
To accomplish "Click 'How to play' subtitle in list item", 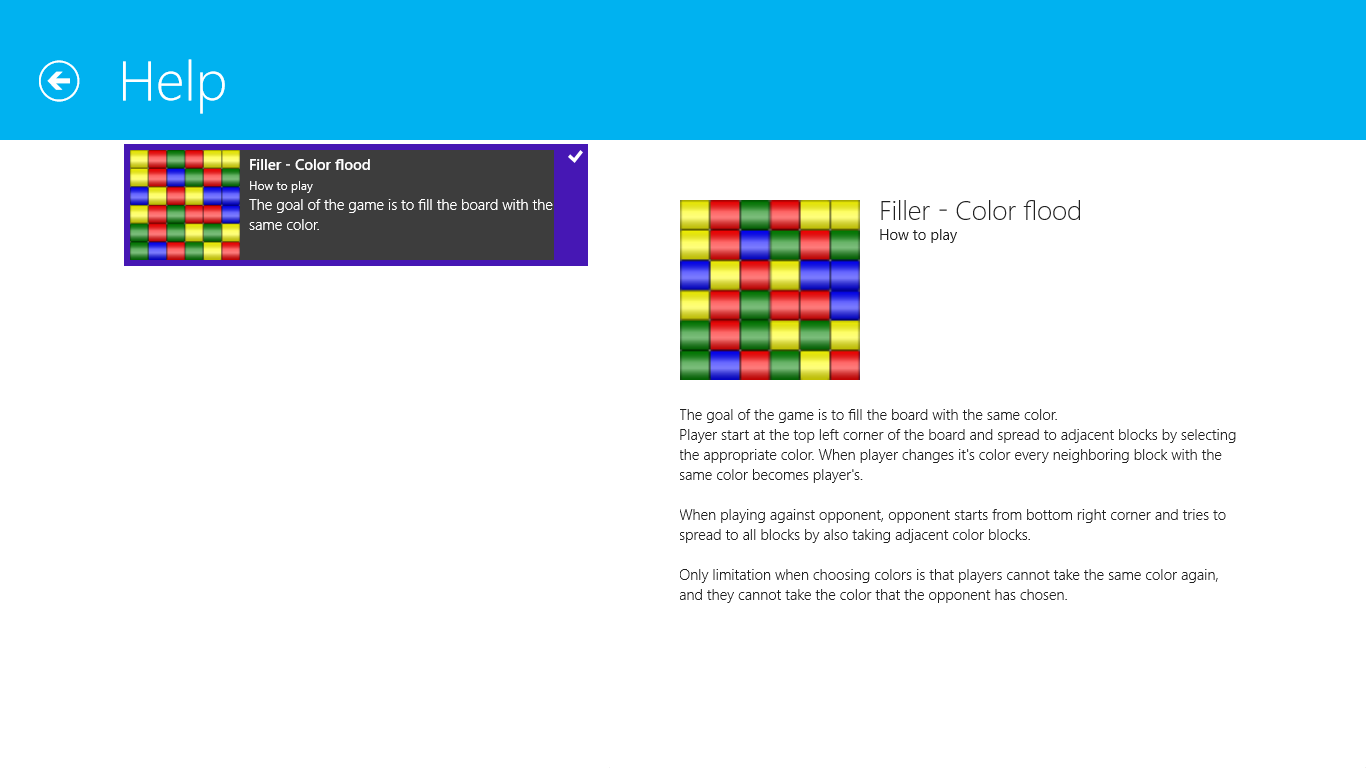I will [281, 186].
